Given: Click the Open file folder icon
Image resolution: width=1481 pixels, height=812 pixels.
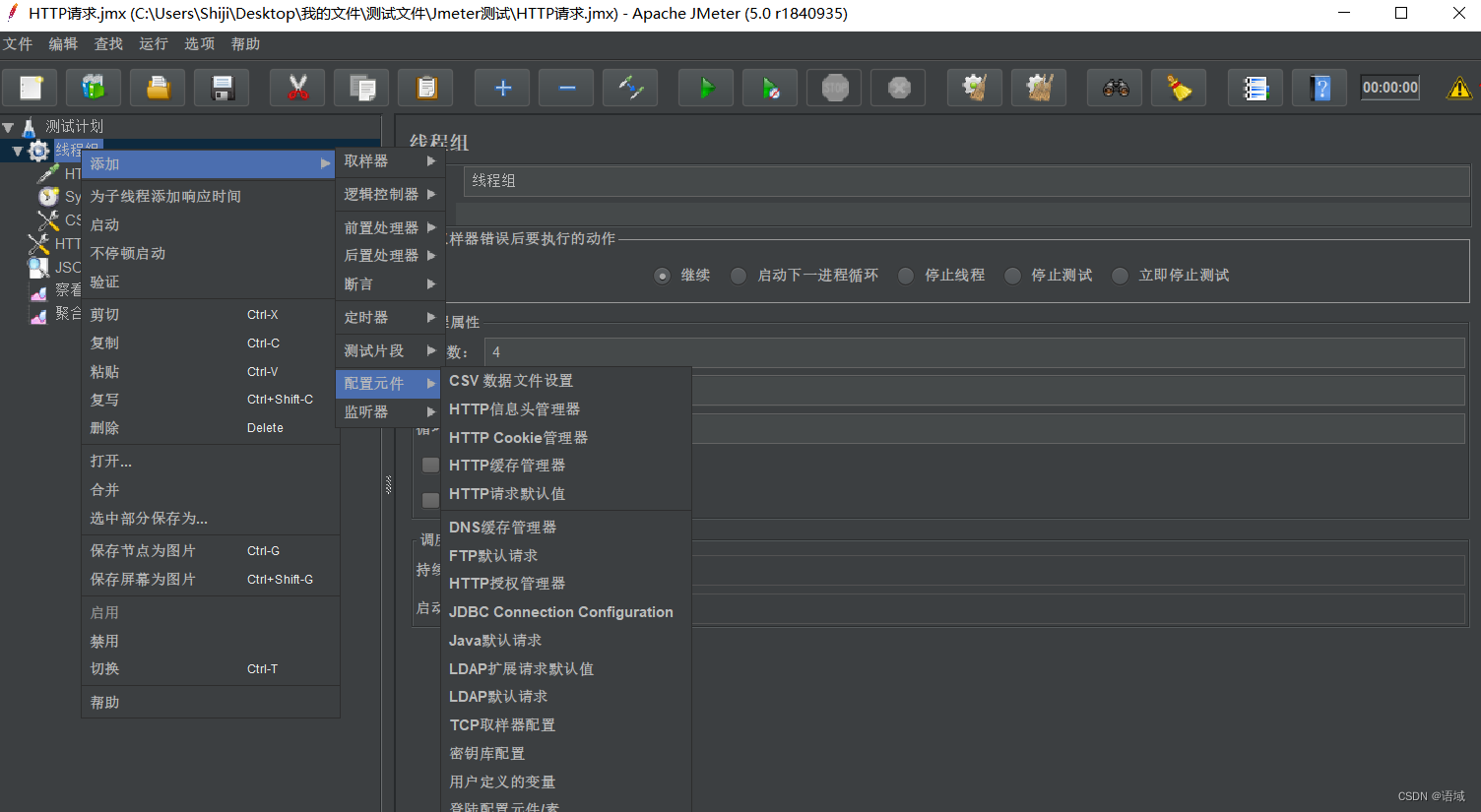Looking at the screenshot, I should pyautogui.click(x=159, y=88).
